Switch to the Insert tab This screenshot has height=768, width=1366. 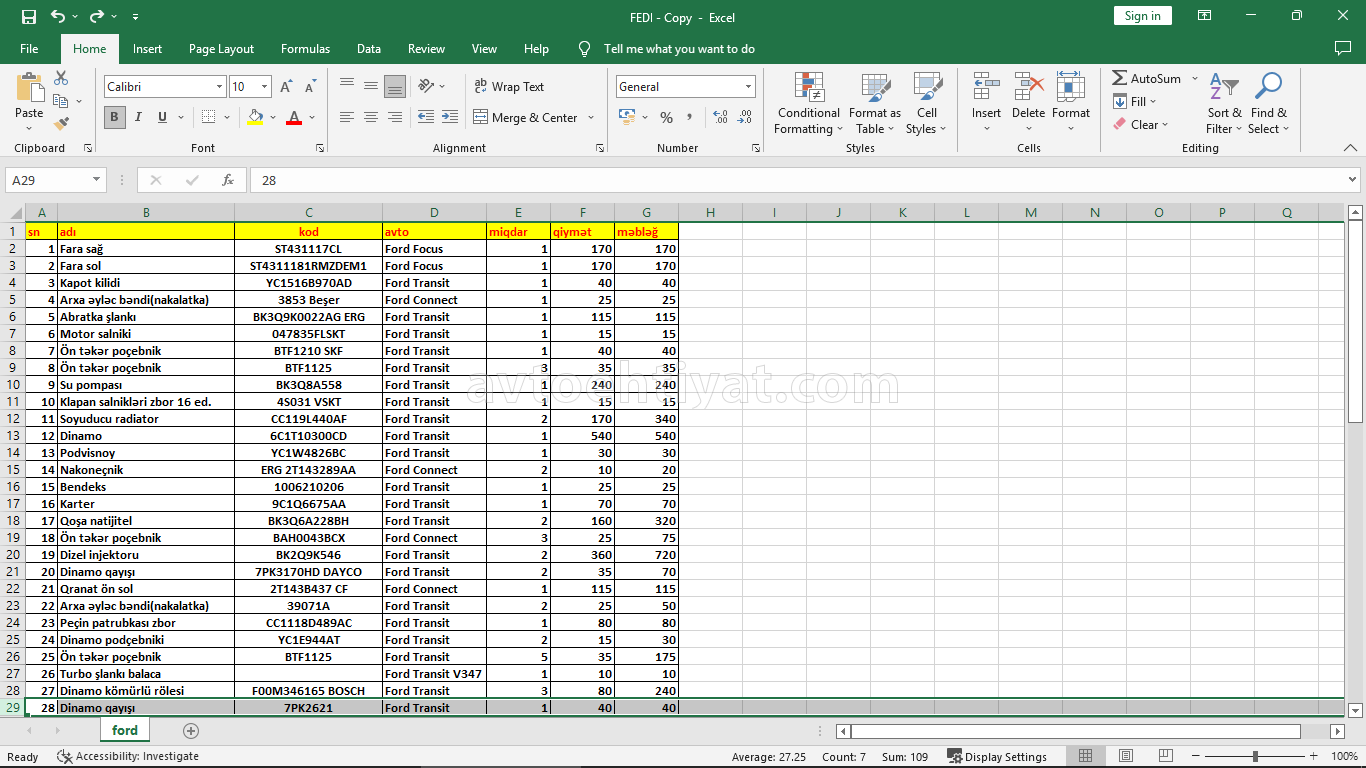pyautogui.click(x=147, y=48)
